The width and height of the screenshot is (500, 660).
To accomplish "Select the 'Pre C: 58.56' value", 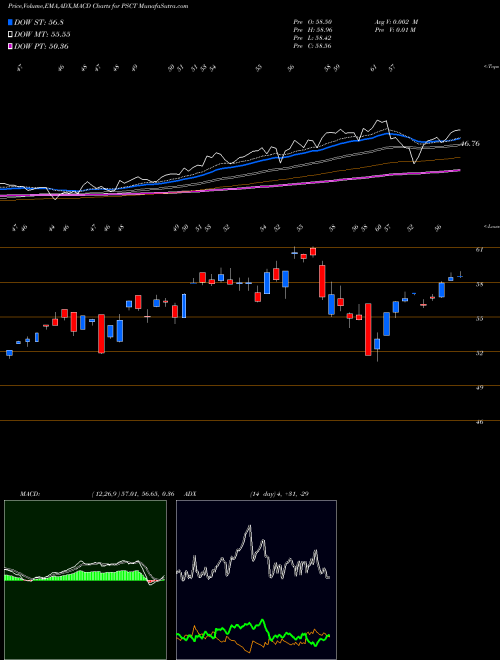I will pyautogui.click(x=313, y=46).
